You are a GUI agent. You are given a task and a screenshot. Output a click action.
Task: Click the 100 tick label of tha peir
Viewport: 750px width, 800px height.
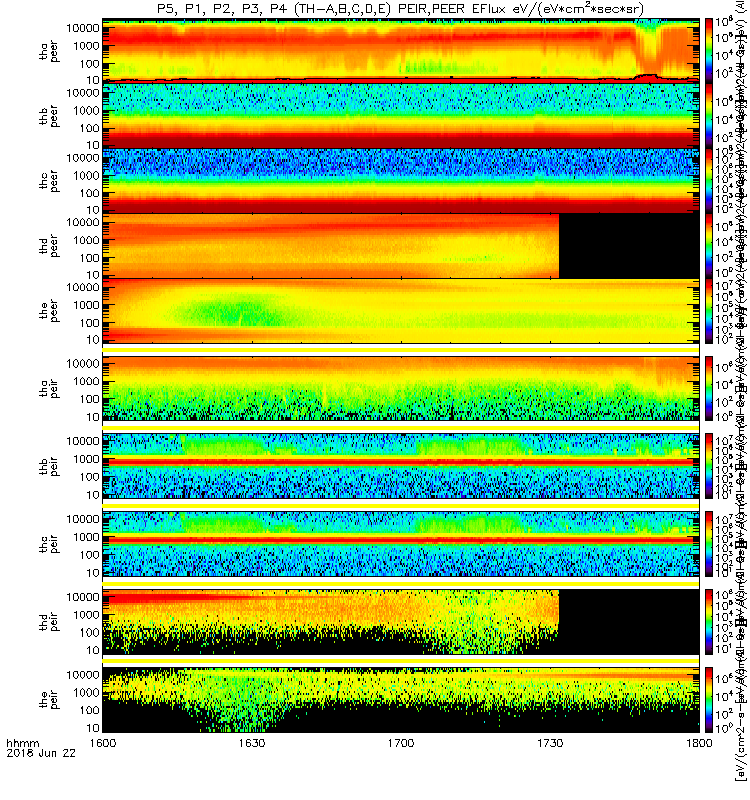tap(91, 399)
